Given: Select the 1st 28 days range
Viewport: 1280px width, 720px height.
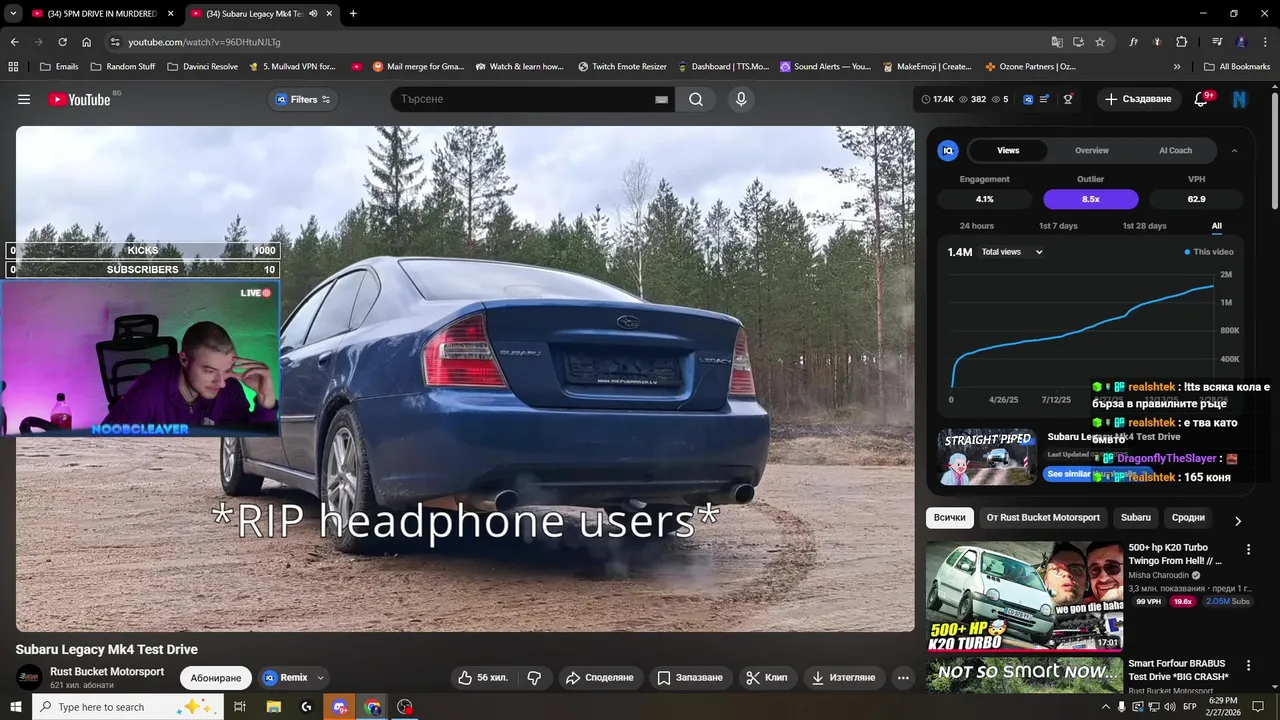Looking at the screenshot, I should [x=1144, y=226].
